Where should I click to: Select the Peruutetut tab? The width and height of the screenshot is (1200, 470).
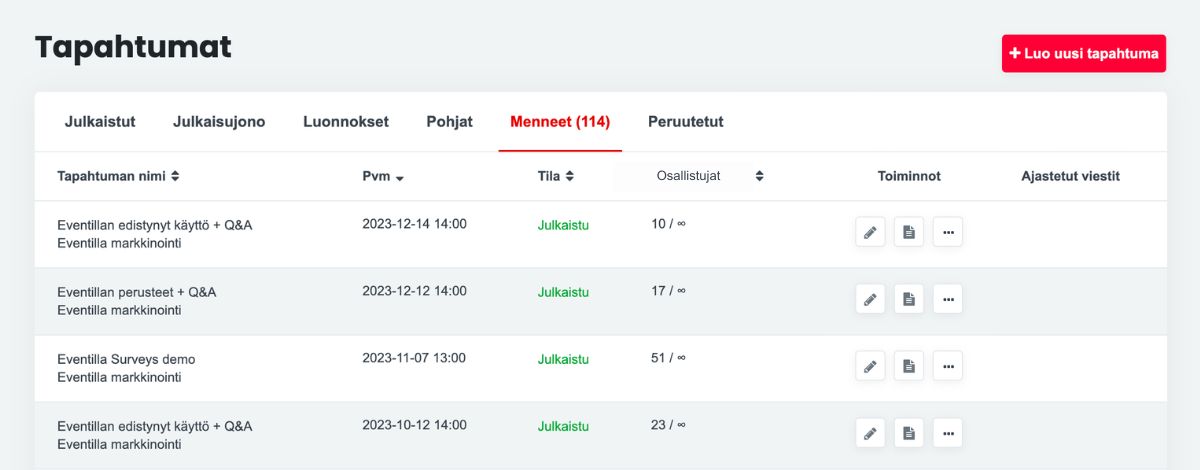coord(685,122)
